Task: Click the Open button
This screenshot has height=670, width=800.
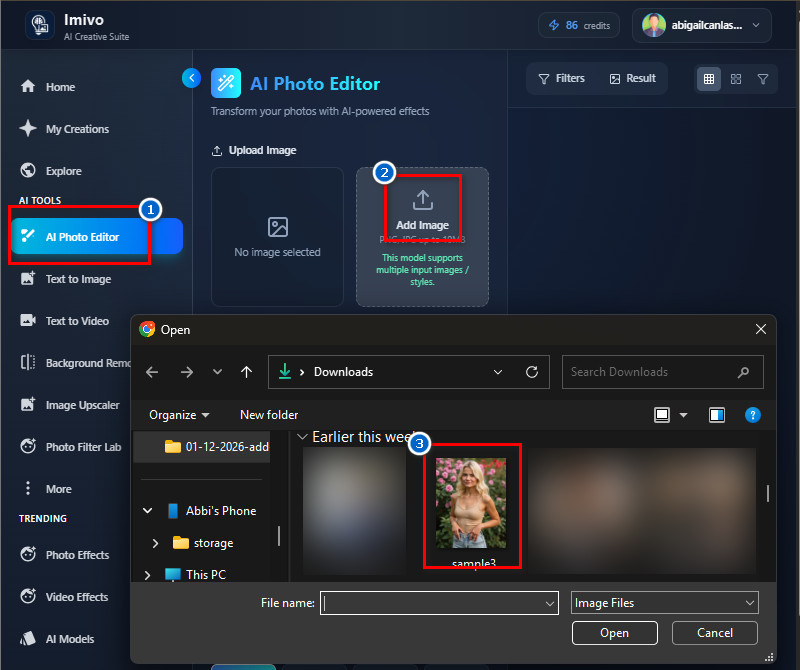Action: coord(614,633)
